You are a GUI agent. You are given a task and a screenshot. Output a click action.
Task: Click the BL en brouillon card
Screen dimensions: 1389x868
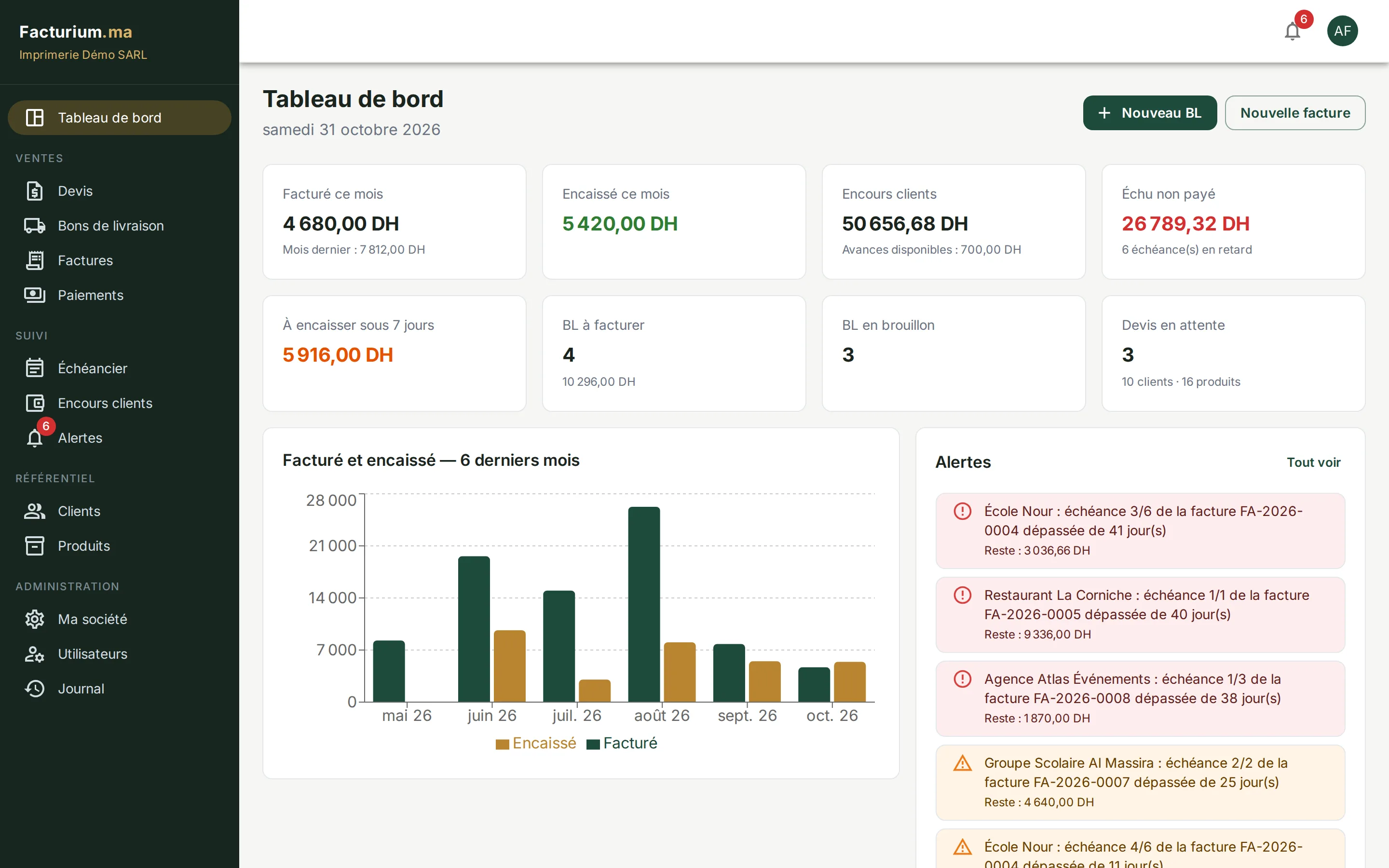pos(953,353)
